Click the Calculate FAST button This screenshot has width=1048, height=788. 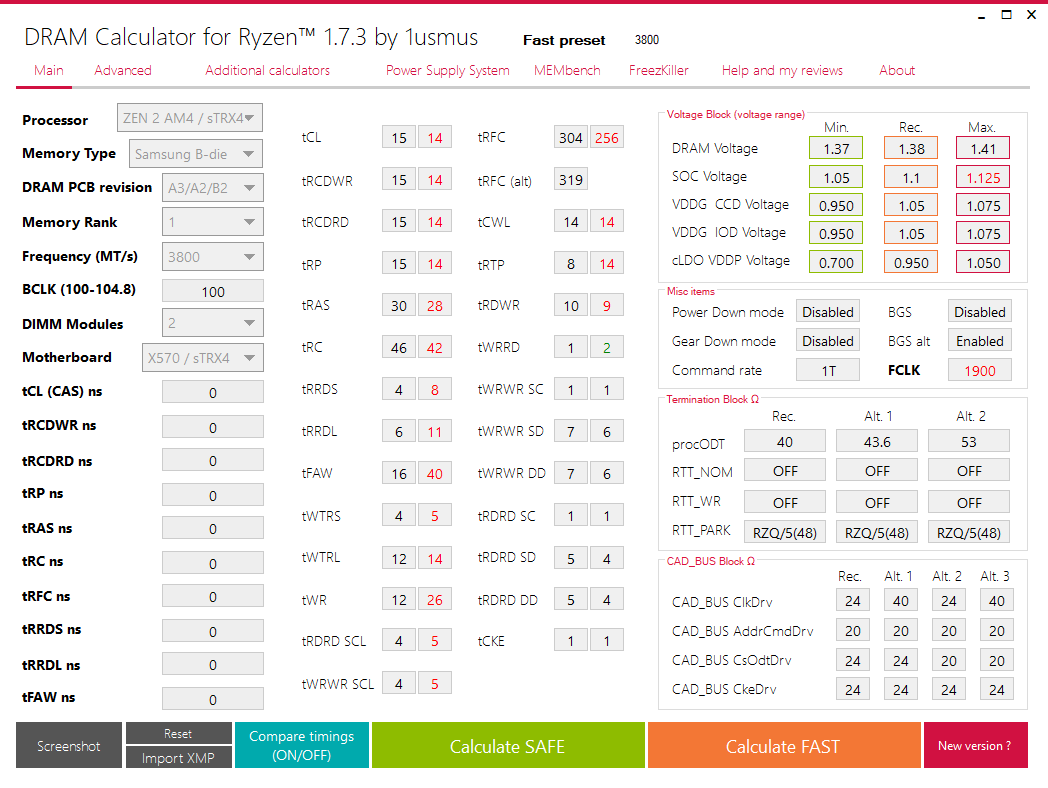pyautogui.click(x=783, y=745)
